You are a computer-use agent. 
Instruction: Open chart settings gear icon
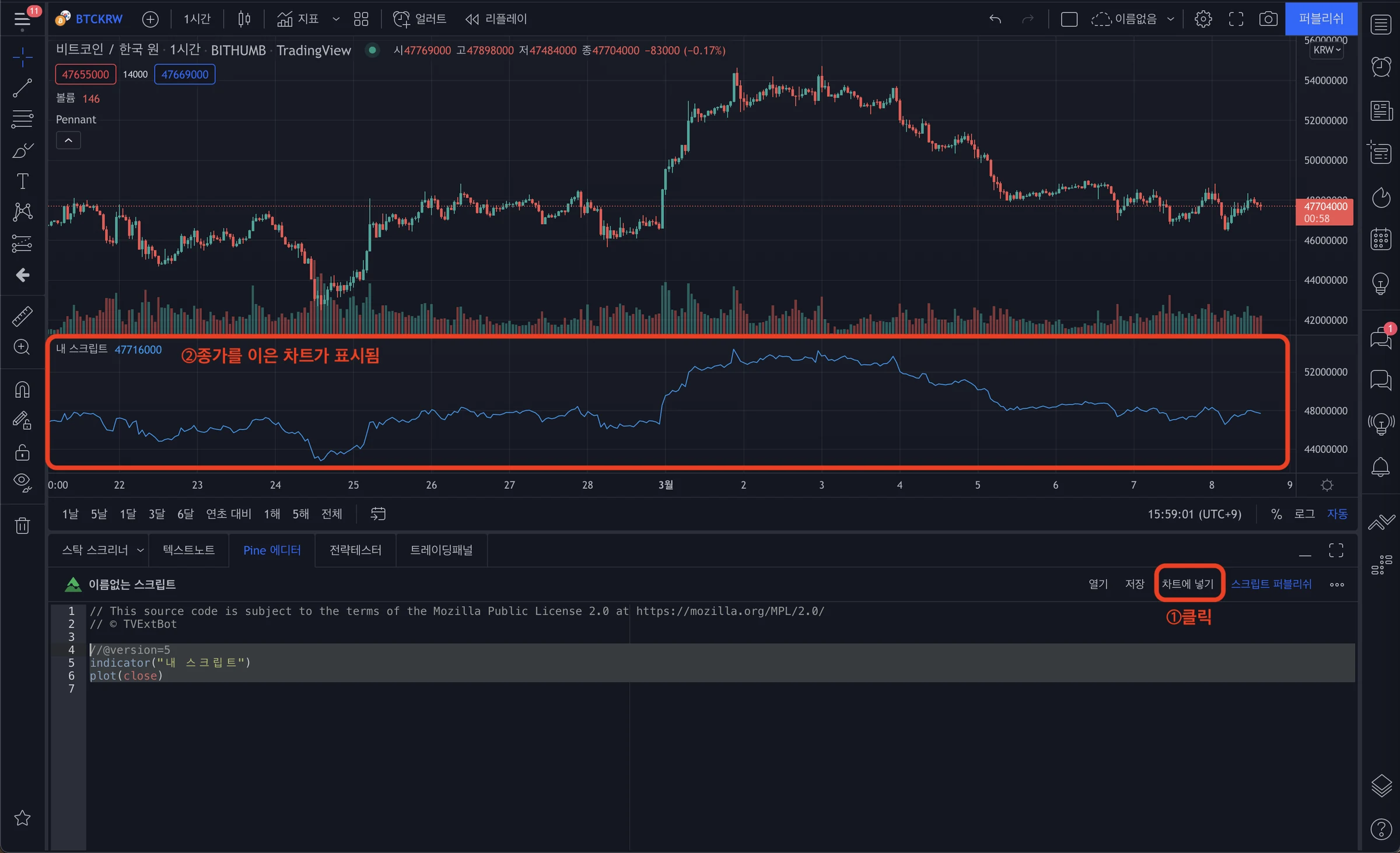pos(1203,19)
